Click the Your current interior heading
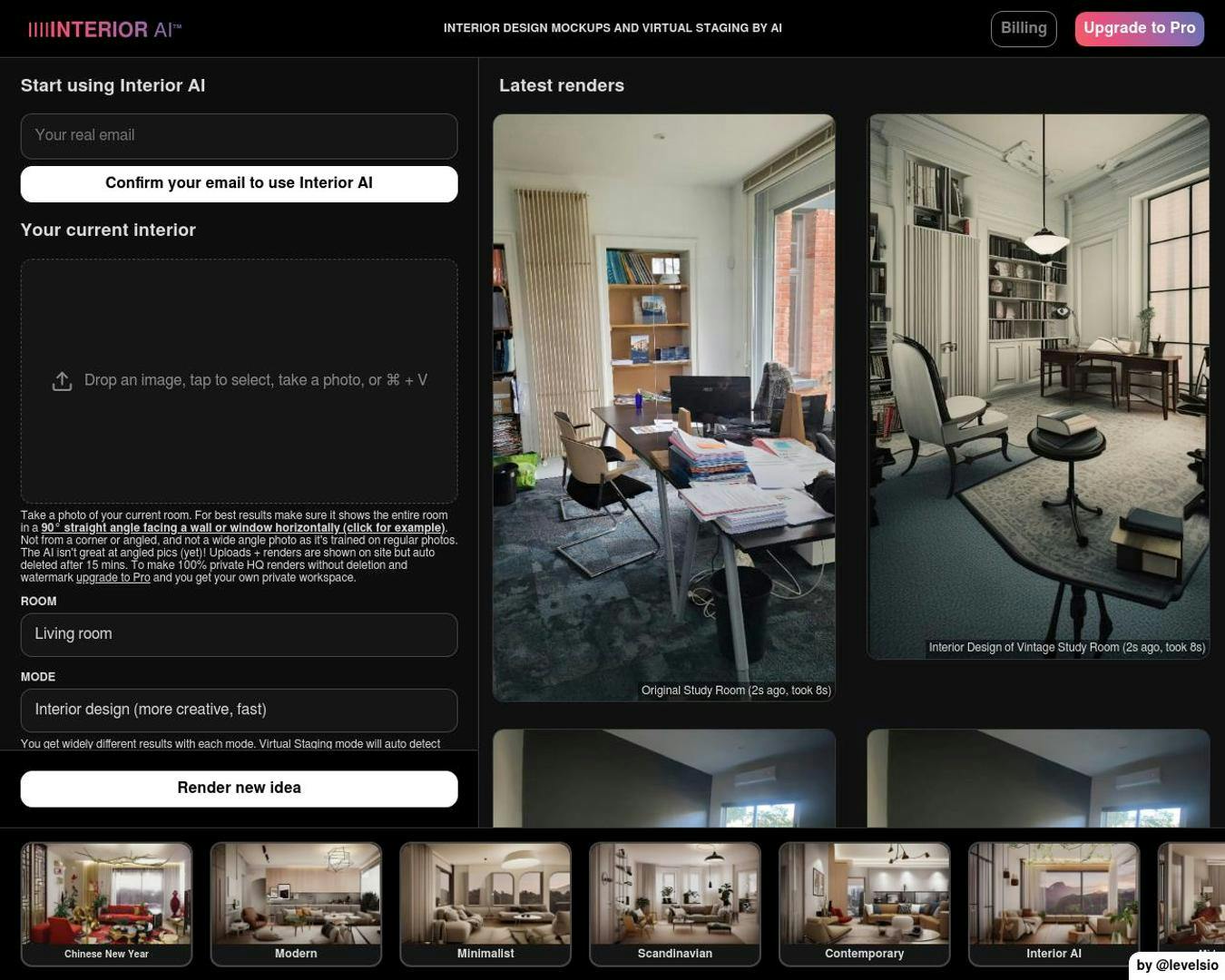 click(x=109, y=230)
